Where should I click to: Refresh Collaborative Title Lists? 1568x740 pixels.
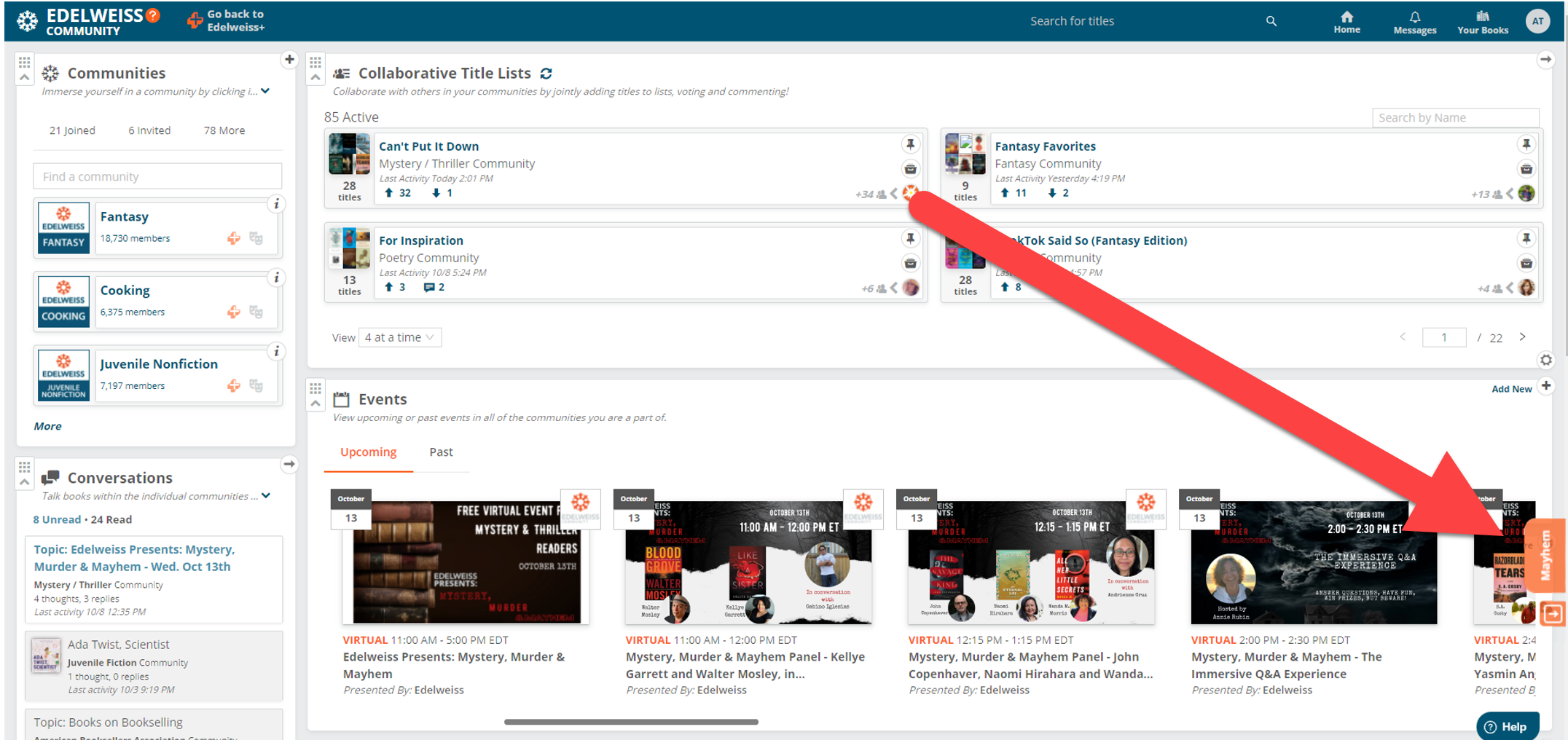(546, 74)
